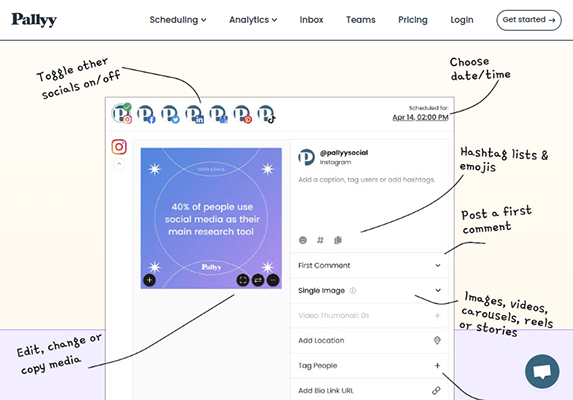Expand the First Comment section
The image size is (573, 400).
coord(369,266)
